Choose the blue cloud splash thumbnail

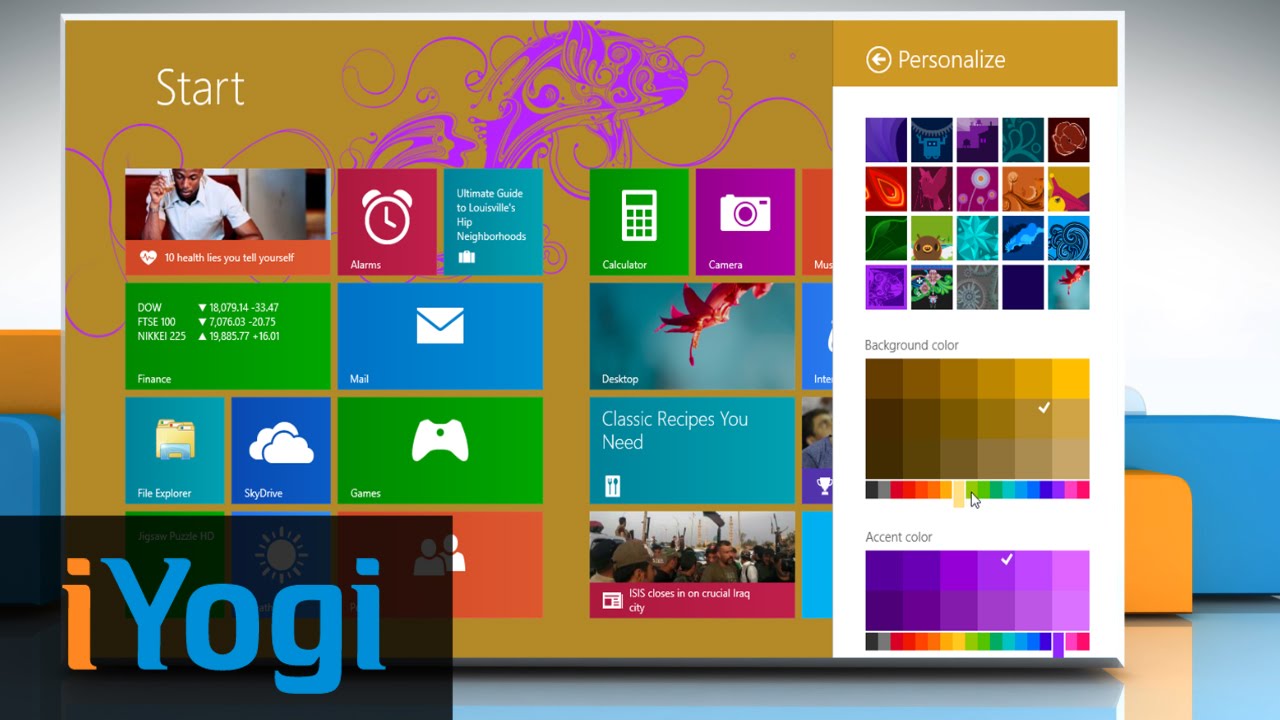pyautogui.click(x=1023, y=238)
